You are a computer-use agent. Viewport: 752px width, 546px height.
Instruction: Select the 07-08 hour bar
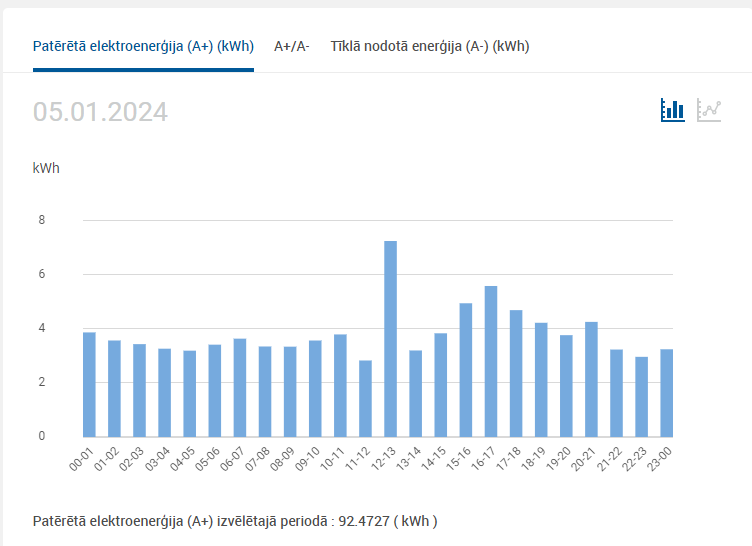(x=265, y=392)
